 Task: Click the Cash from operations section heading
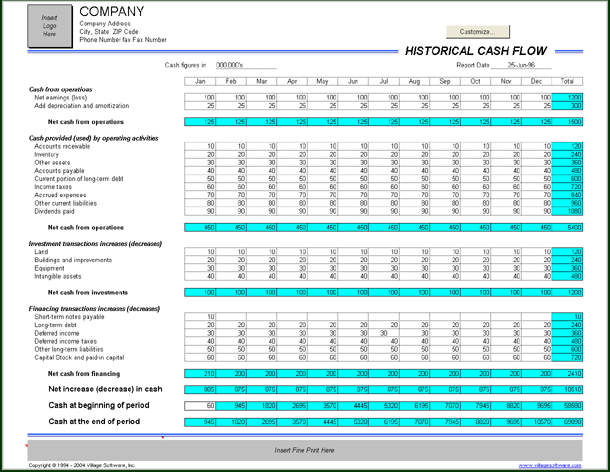pyautogui.click(x=61, y=89)
